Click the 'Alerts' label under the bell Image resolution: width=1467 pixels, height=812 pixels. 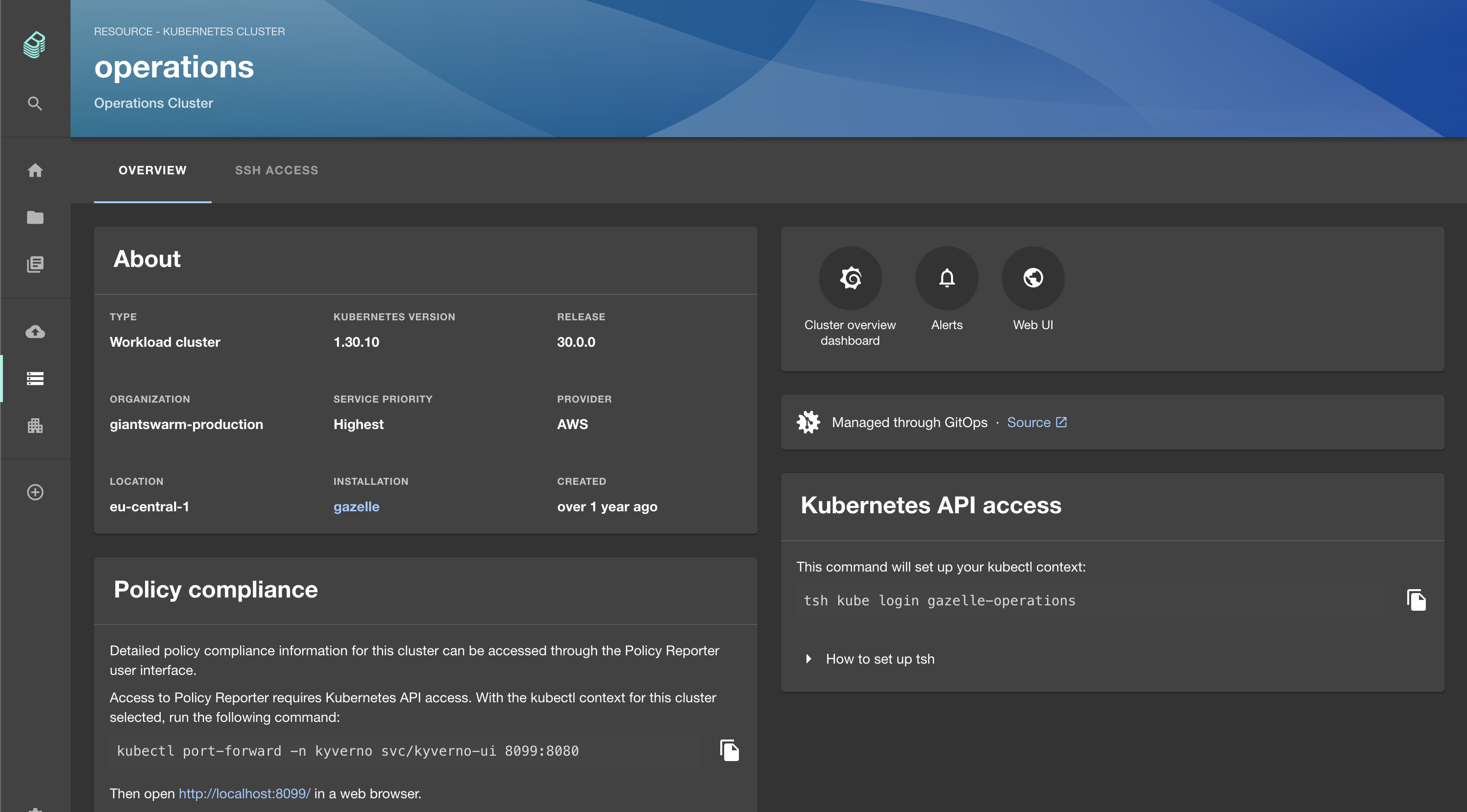tap(947, 325)
